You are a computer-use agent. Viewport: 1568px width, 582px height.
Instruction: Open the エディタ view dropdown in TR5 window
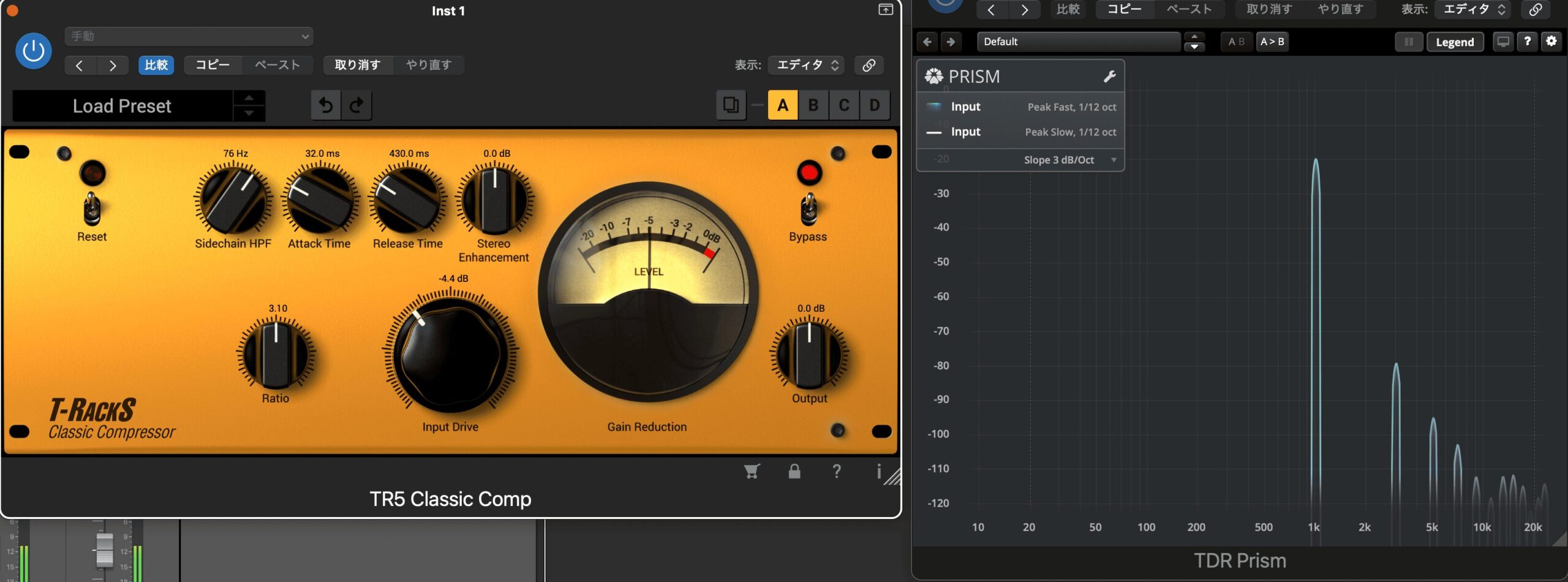pos(807,66)
